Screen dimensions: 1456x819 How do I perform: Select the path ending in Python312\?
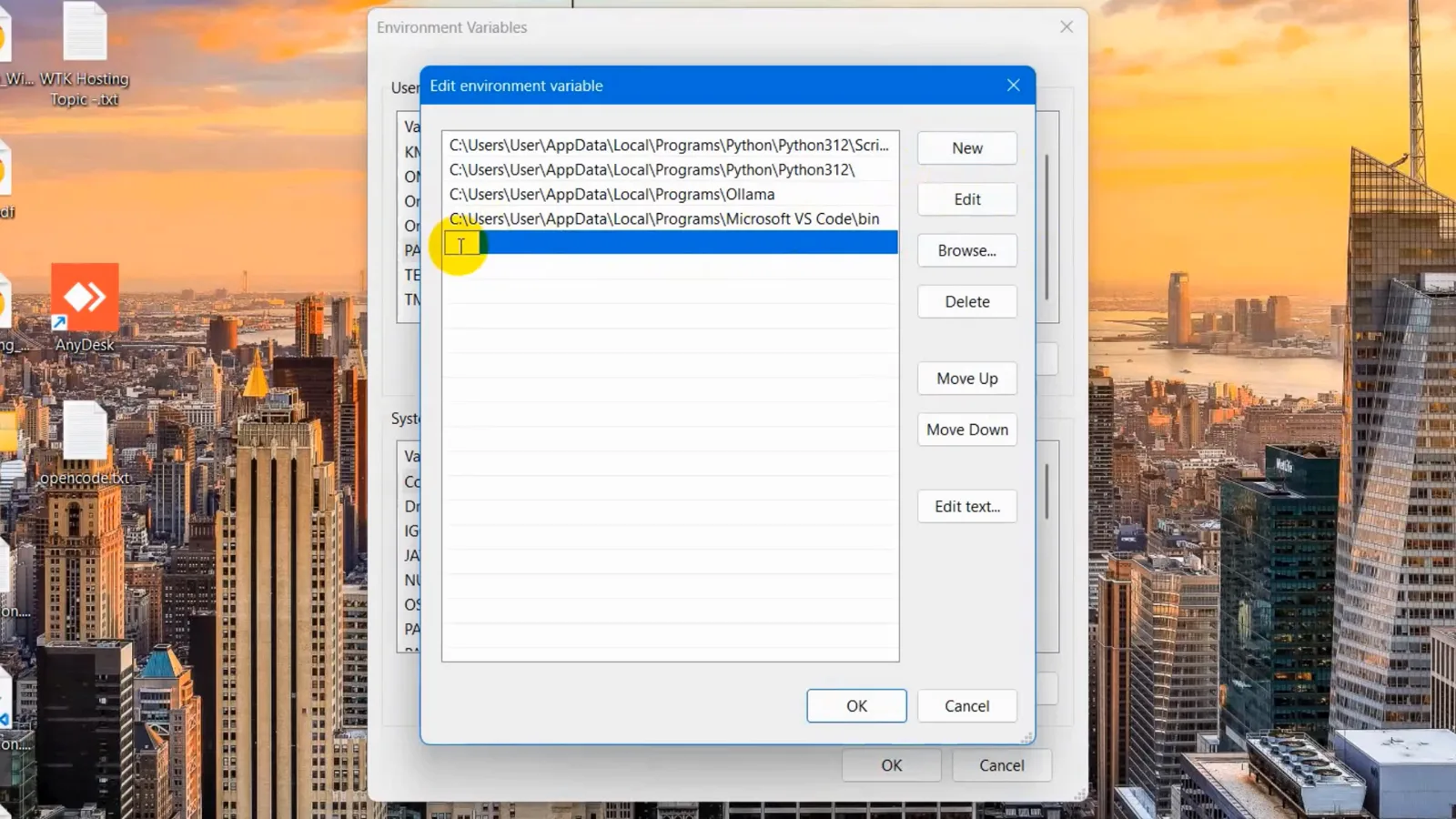coord(671,169)
